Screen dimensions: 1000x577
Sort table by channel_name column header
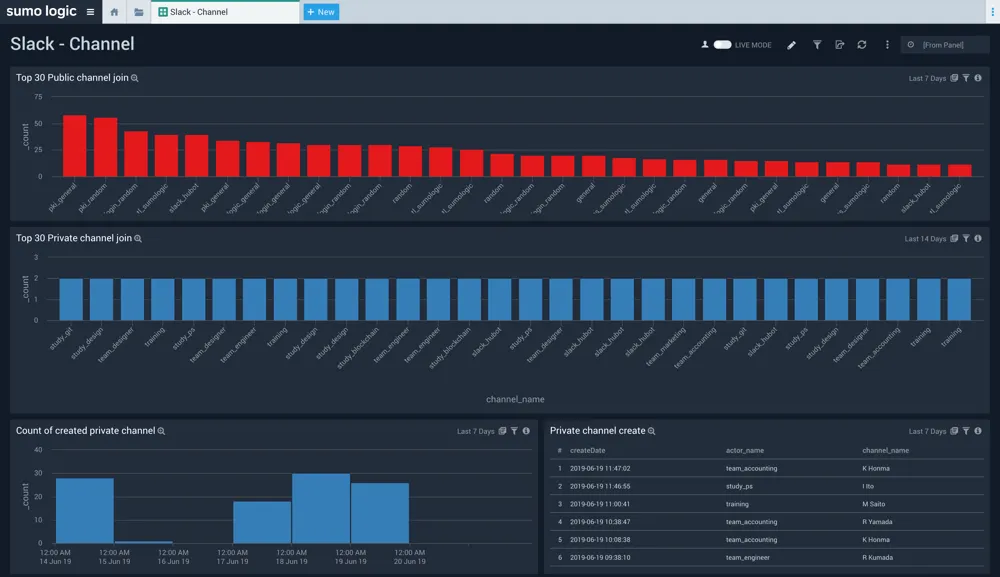point(885,450)
